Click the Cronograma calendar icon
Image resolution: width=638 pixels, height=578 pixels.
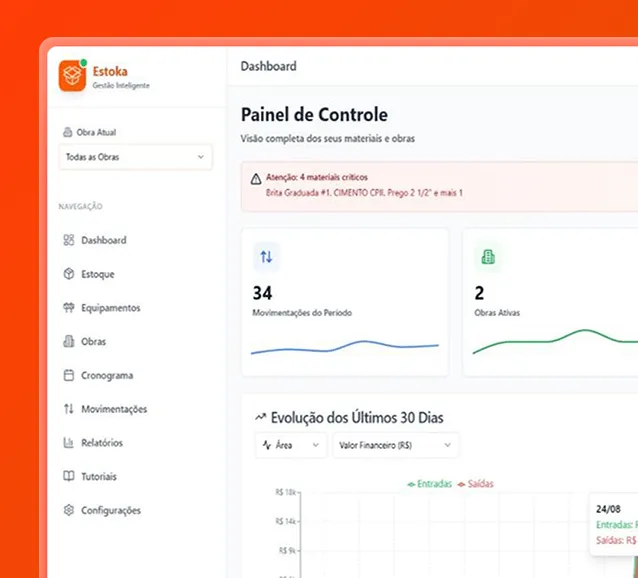click(x=69, y=376)
